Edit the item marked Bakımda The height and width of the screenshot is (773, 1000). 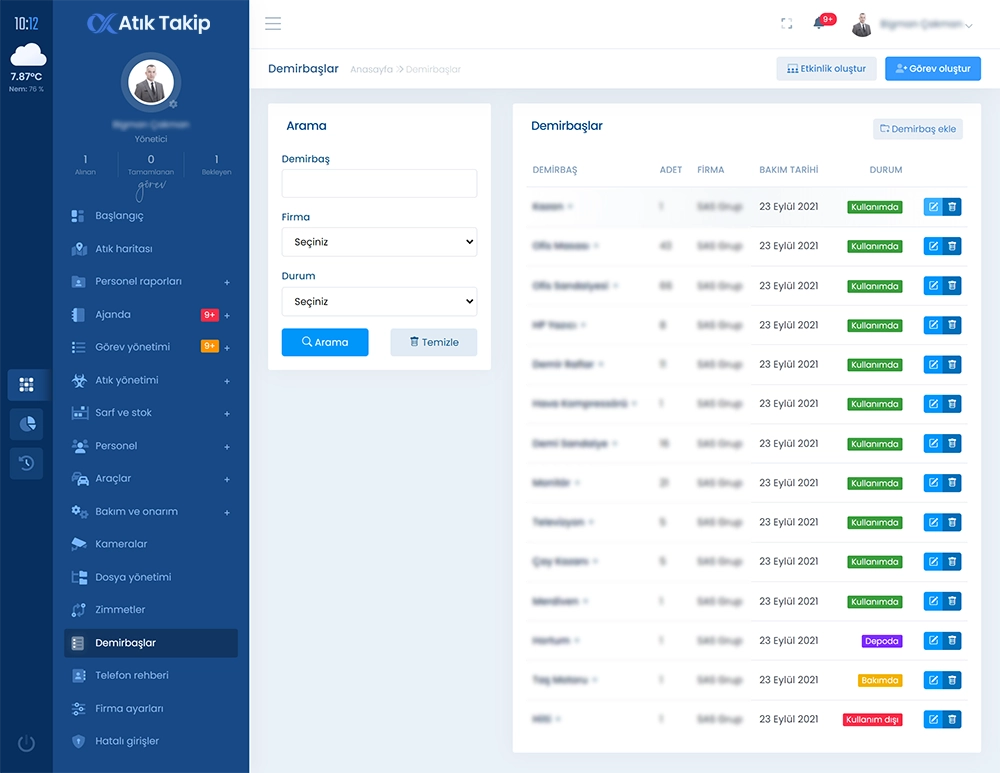(933, 680)
